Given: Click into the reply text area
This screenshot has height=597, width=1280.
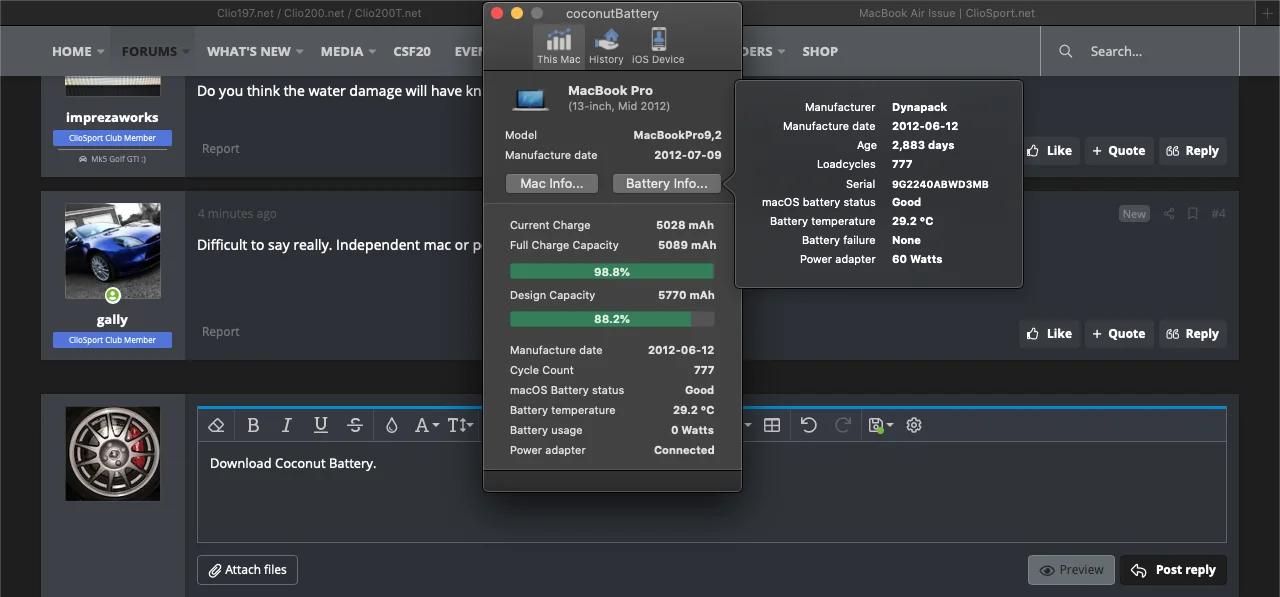Looking at the screenshot, I should (x=711, y=492).
